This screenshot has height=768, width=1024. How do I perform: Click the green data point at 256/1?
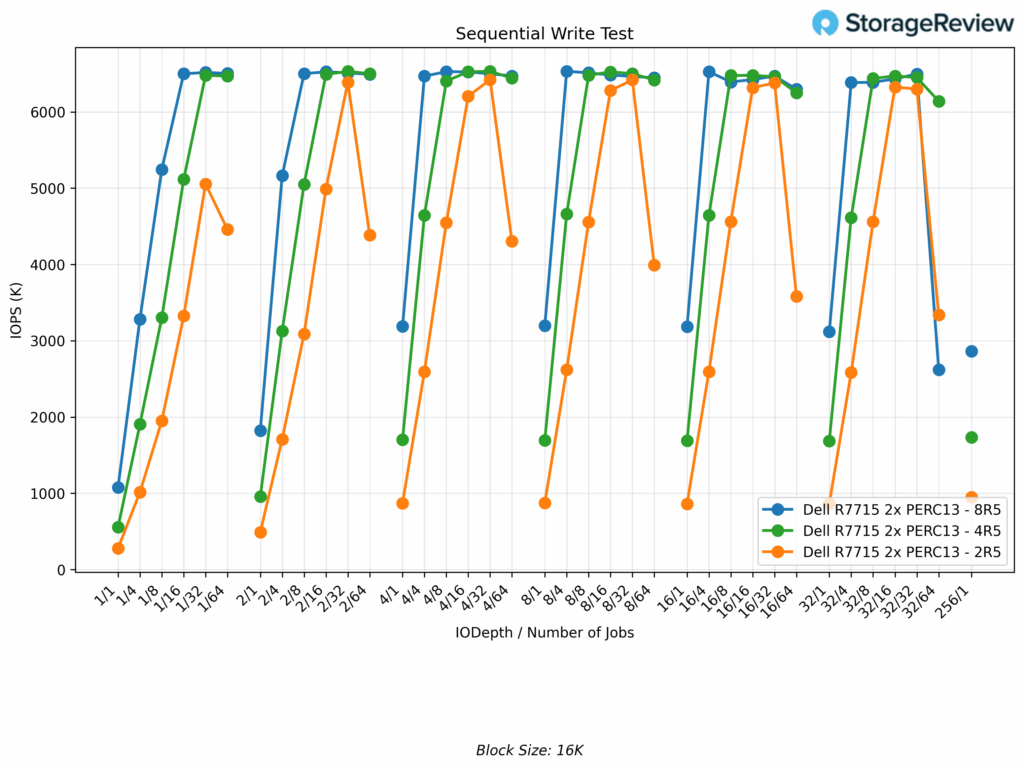click(971, 437)
